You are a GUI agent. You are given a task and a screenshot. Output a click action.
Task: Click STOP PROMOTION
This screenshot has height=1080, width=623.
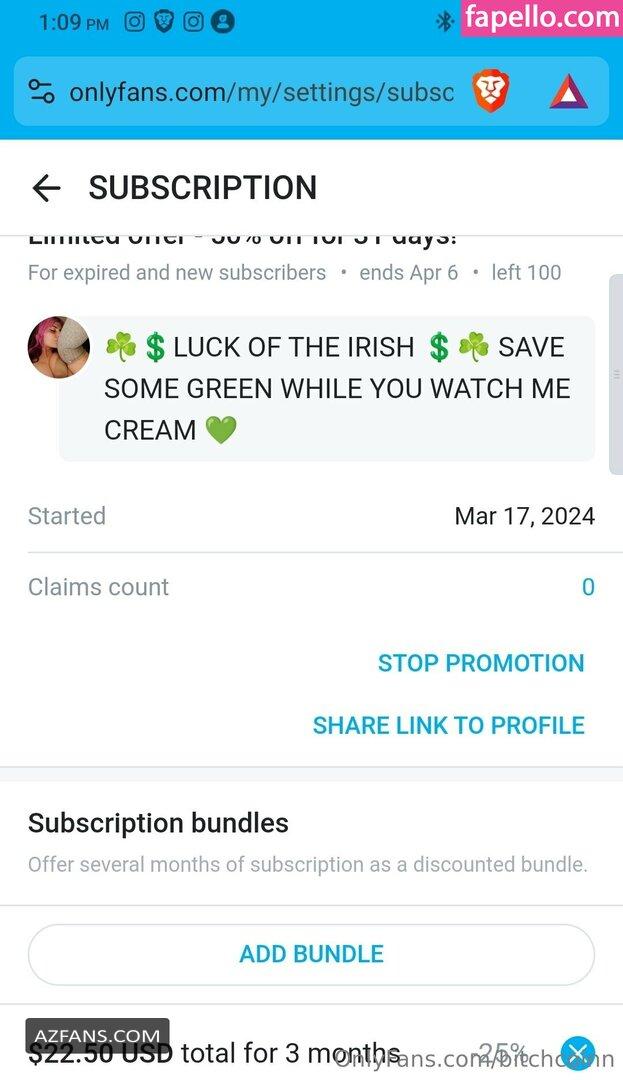tap(481, 663)
